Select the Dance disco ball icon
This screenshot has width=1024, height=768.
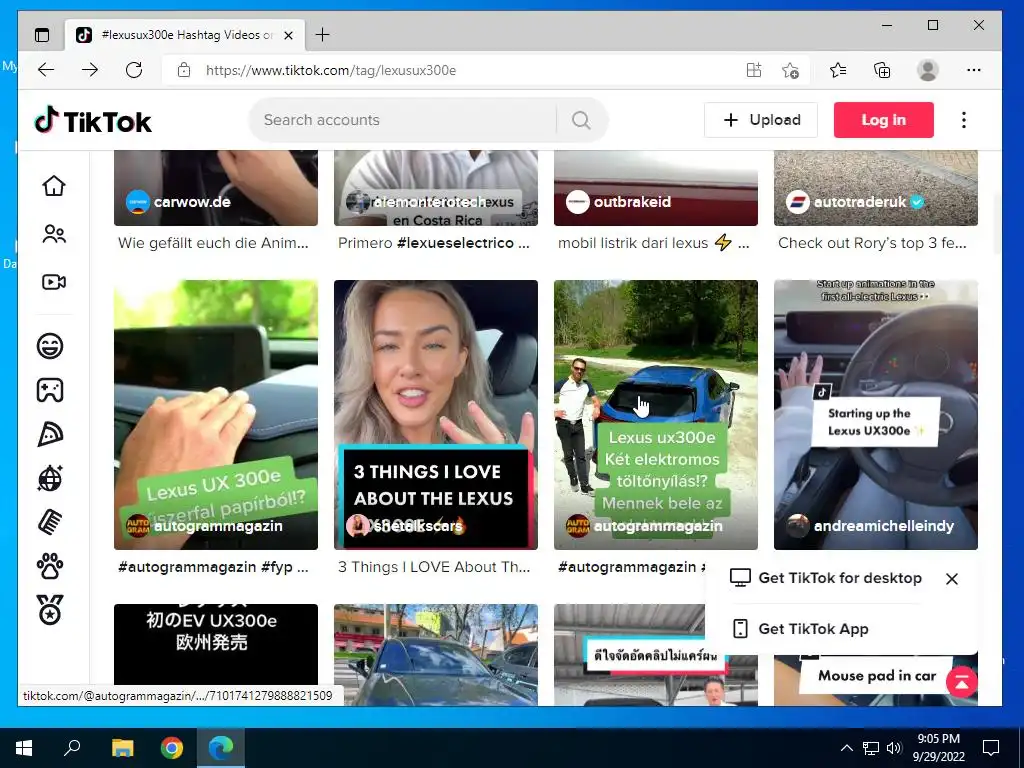coord(50,479)
